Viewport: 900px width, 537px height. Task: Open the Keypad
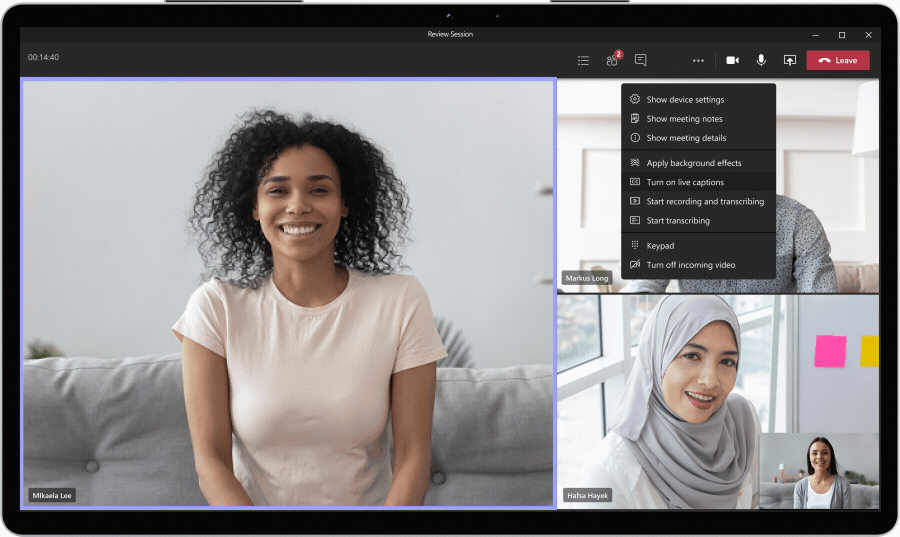coord(660,246)
